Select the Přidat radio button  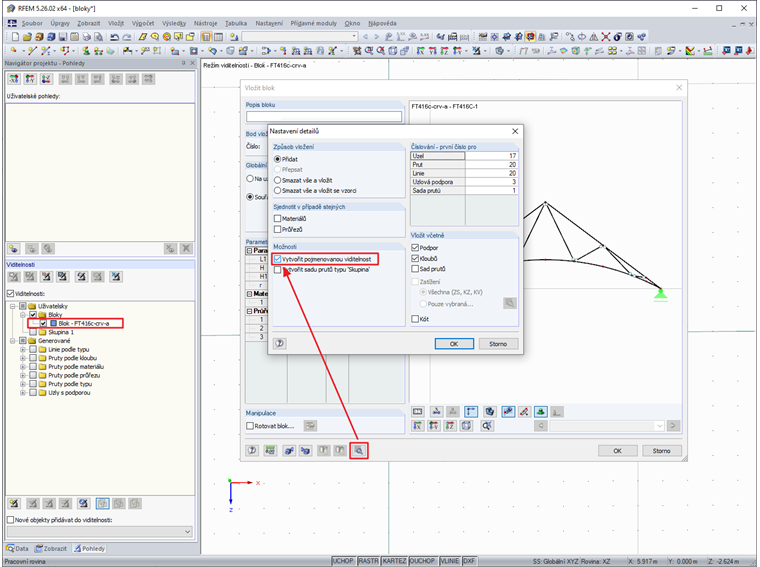[x=277, y=159]
